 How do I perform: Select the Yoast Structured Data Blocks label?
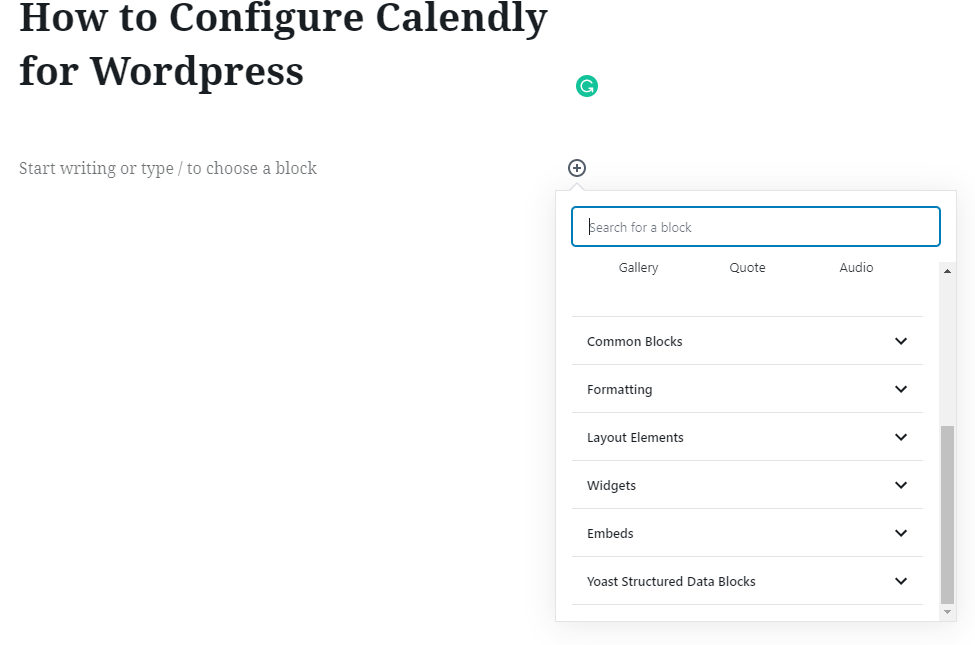(671, 582)
